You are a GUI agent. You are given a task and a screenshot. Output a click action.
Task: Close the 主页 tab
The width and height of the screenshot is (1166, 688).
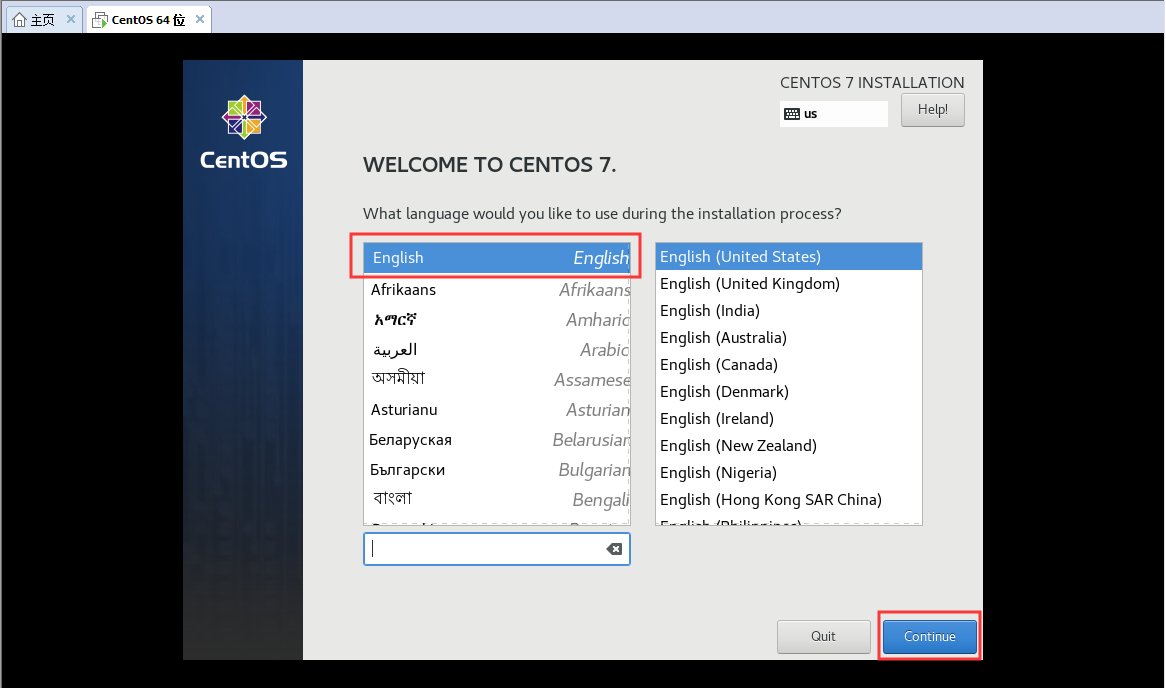coord(71,19)
